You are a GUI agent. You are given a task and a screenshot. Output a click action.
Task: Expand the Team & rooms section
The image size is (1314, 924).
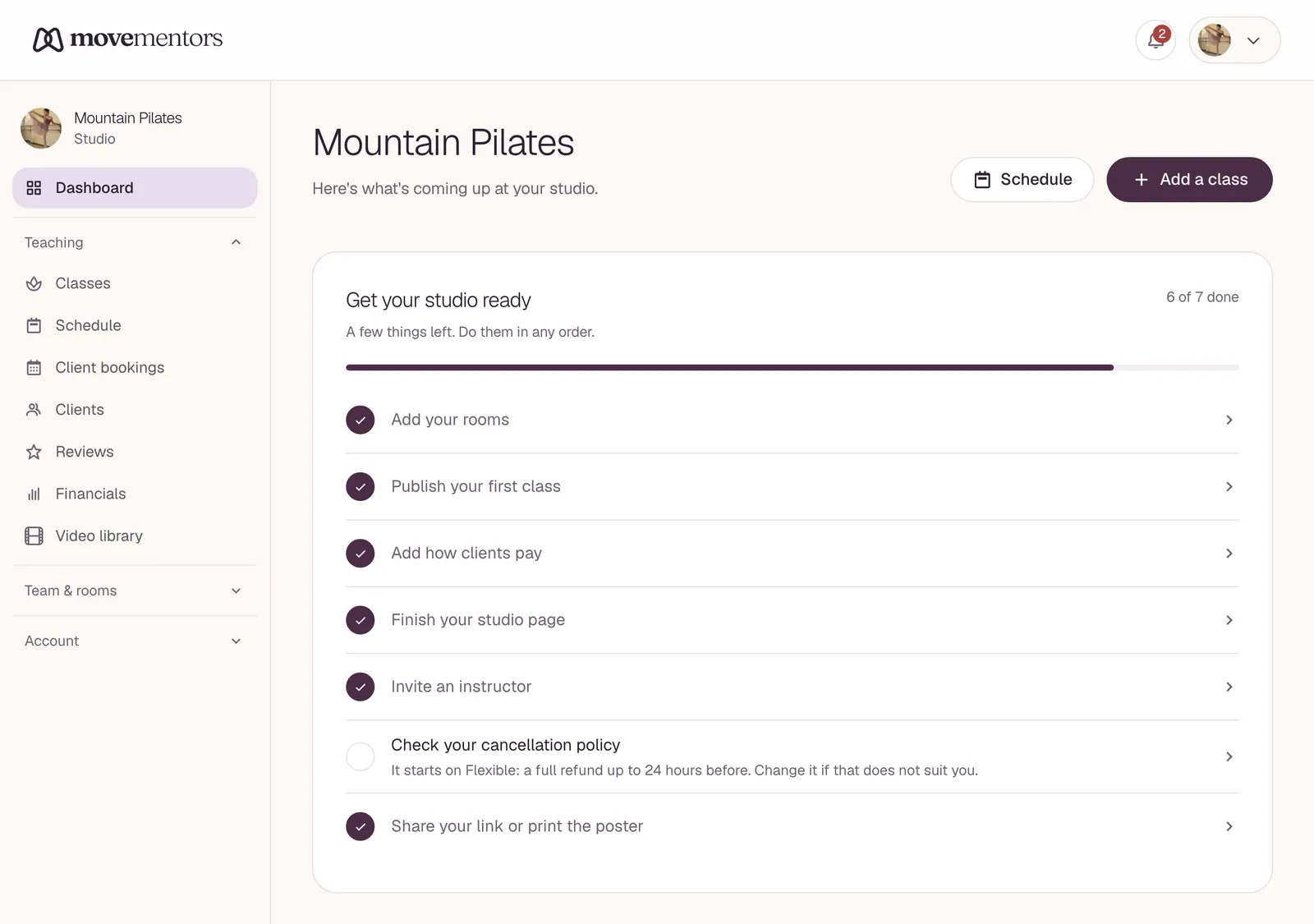pos(135,591)
